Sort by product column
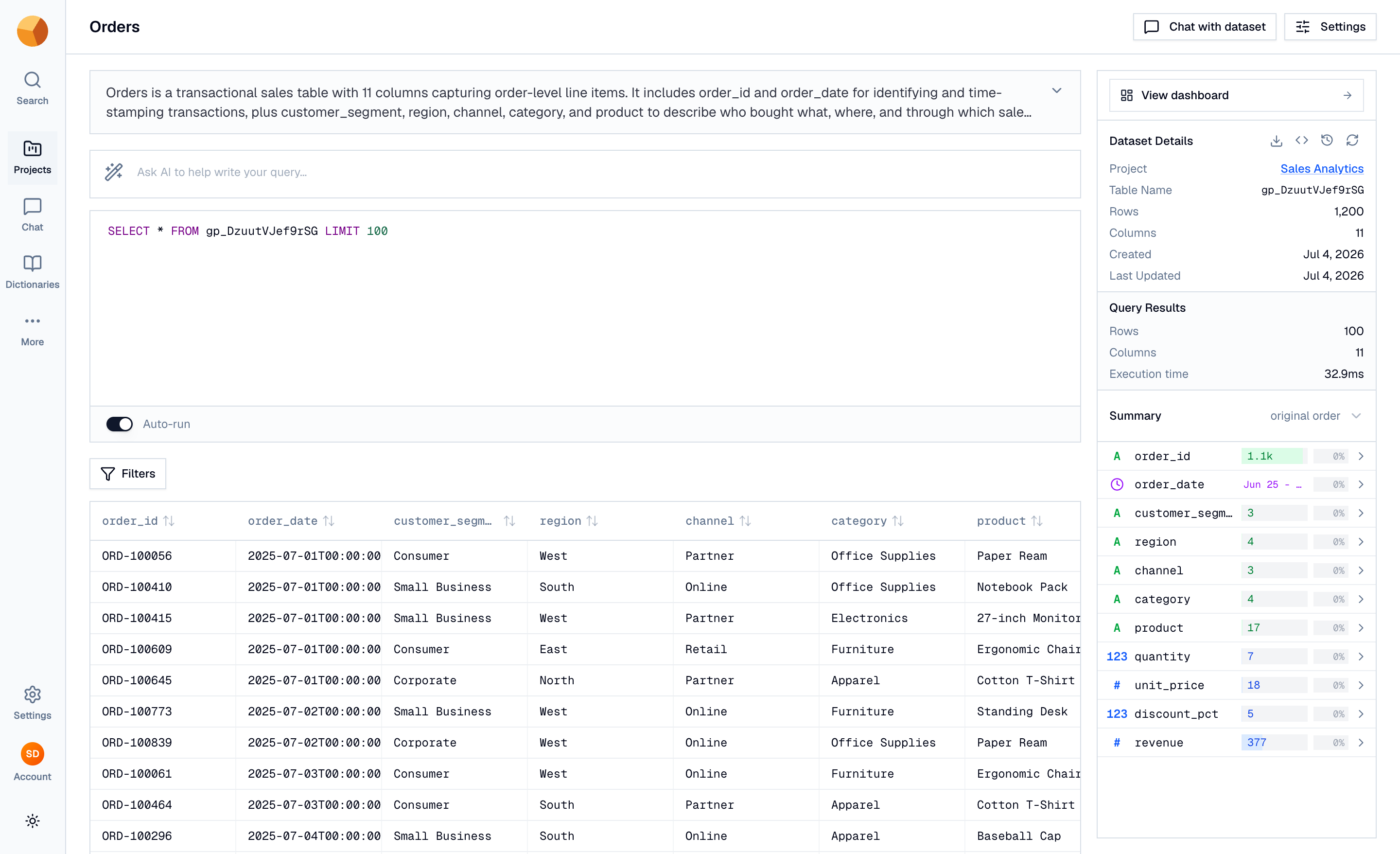Image resolution: width=1400 pixels, height=854 pixels. [1037, 521]
